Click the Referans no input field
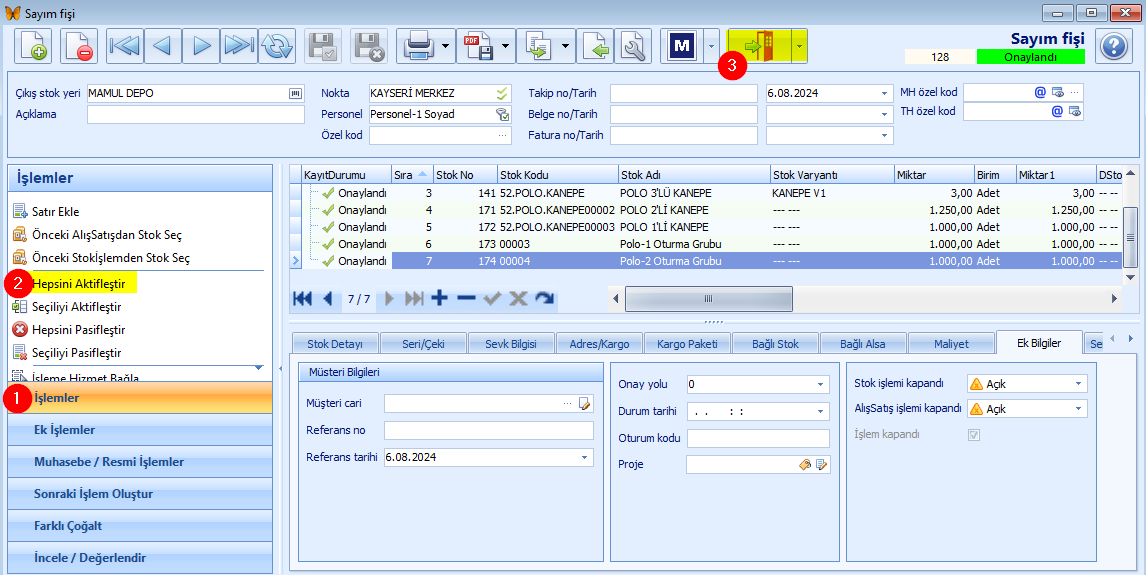Screen dimensions: 1146x575 pos(489,430)
